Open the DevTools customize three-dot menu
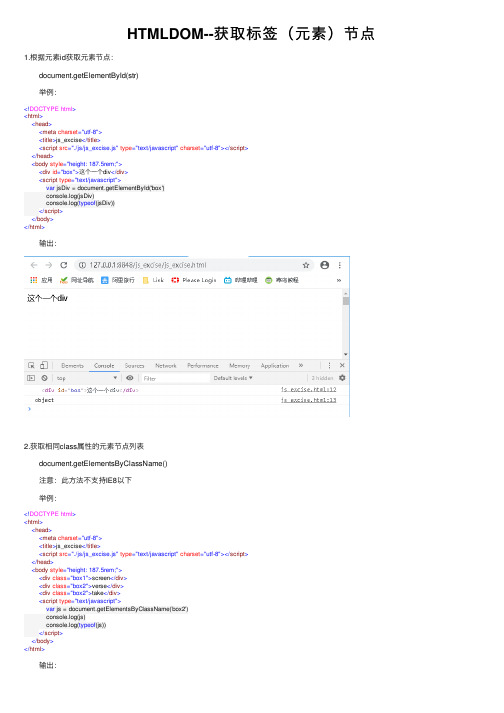 329,365
